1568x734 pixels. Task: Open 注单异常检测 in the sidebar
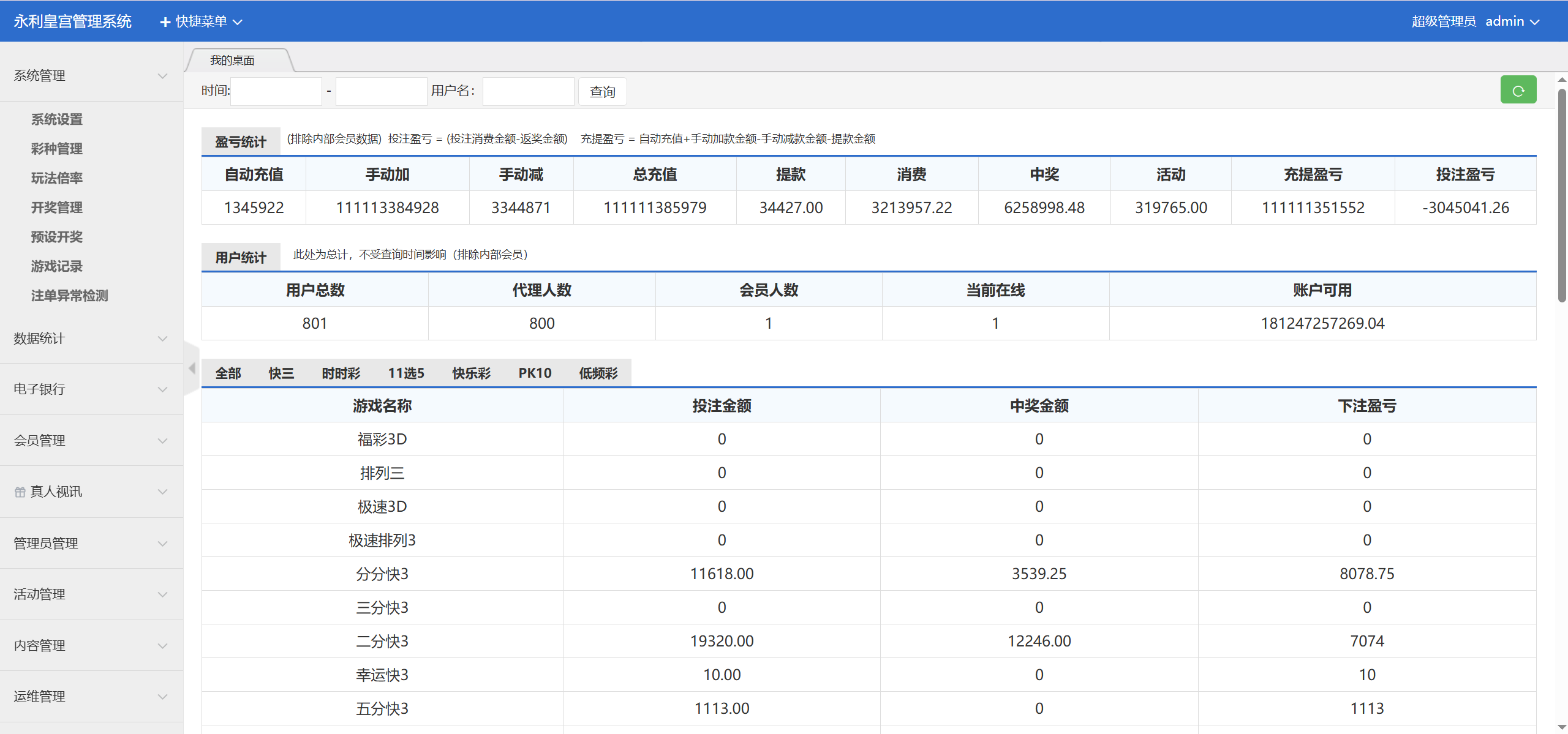pos(69,296)
